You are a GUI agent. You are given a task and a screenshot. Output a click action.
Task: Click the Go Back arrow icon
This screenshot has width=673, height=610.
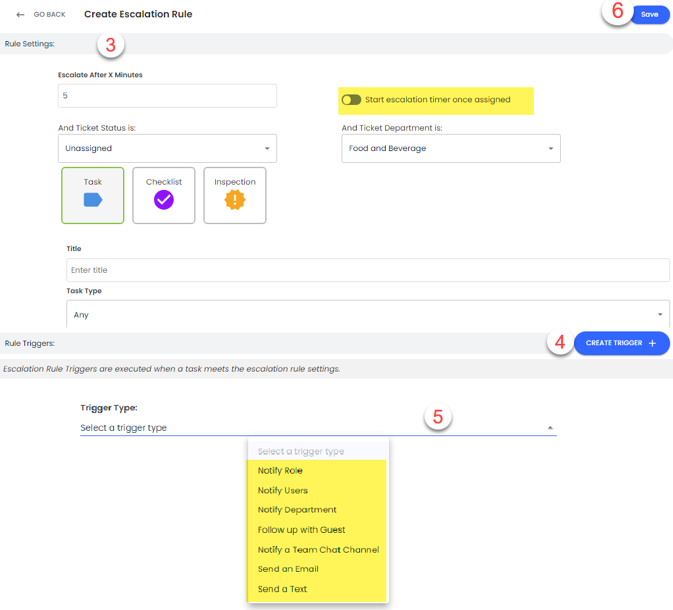(20, 15)
